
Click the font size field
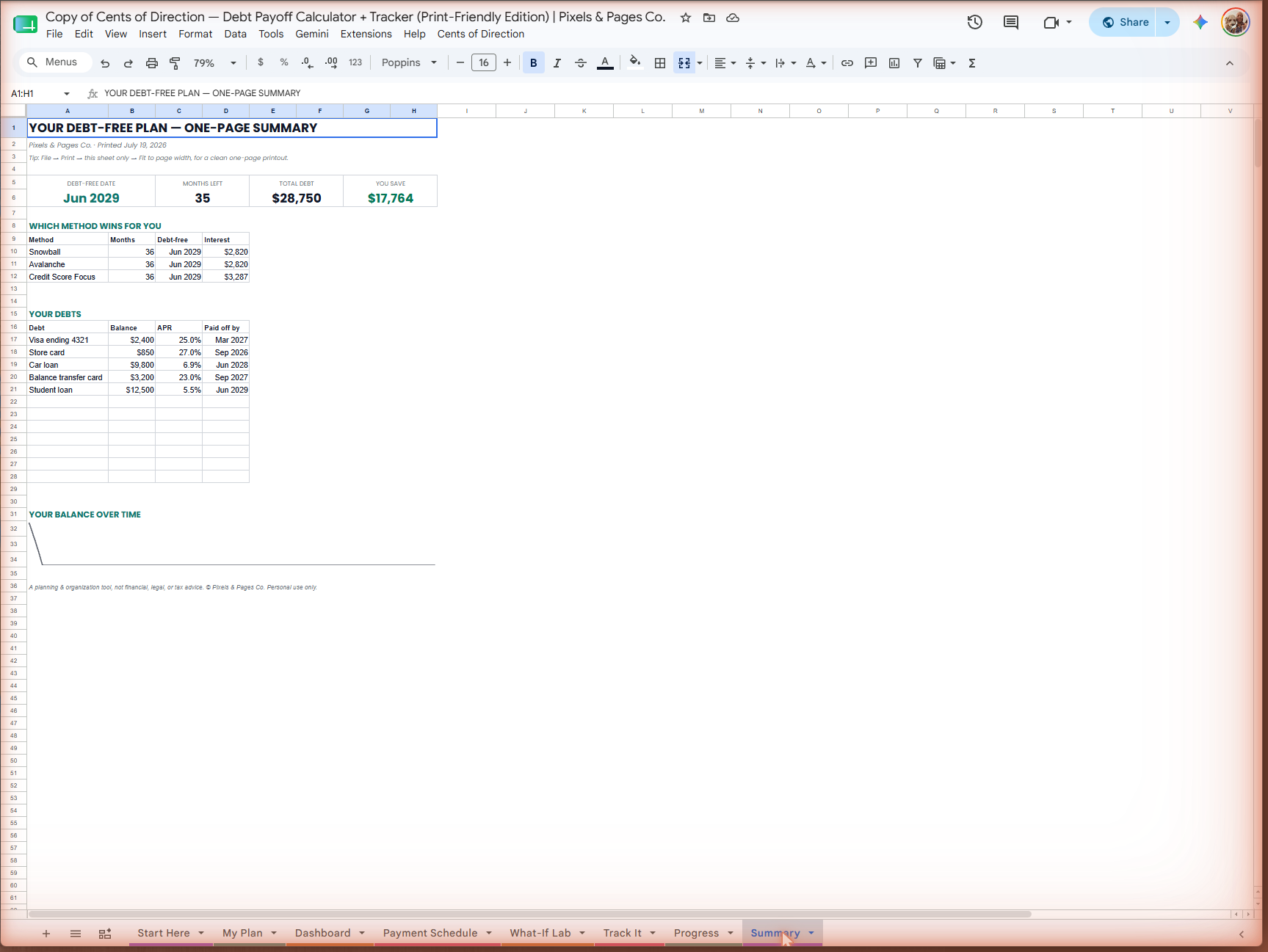(x=484, y=63)
